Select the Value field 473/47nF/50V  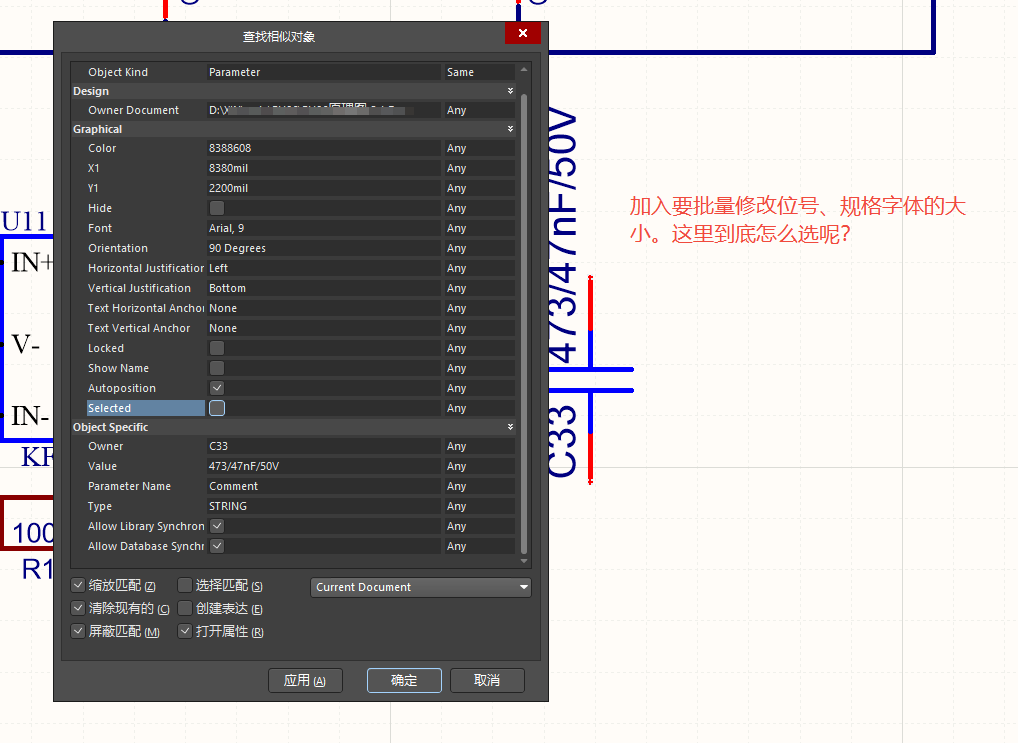point(323,466)
